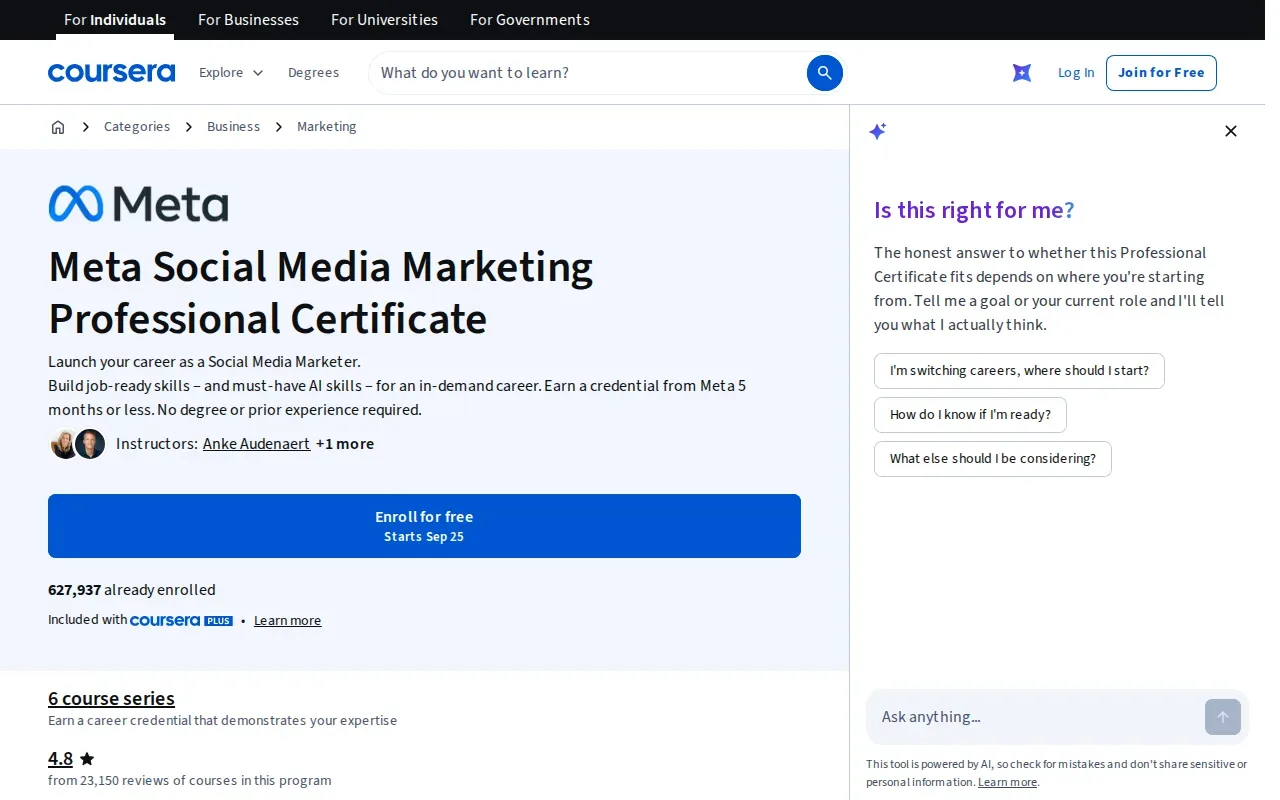Go to Categories breadcrumb
The width and height of the screenshot is (1280, 800).
[x=137, y=127]
